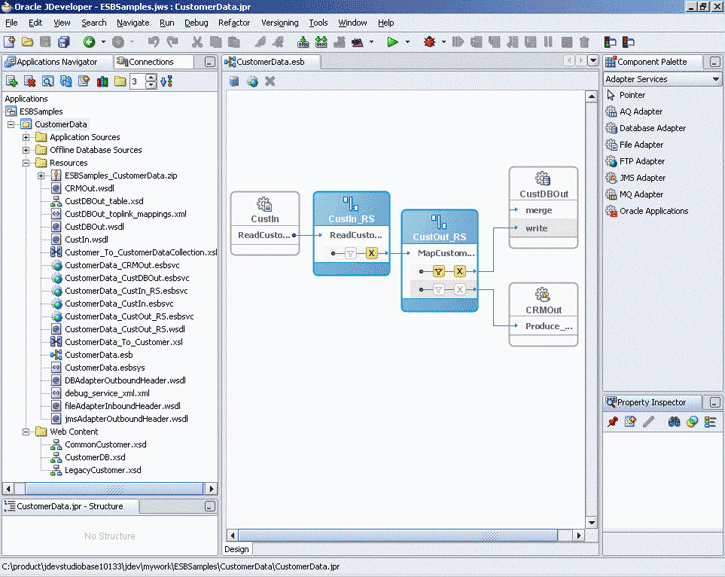Viewport: 725px width, 577px height.
Task: Open the Refactor menu
Action: (x=234, y=23)
